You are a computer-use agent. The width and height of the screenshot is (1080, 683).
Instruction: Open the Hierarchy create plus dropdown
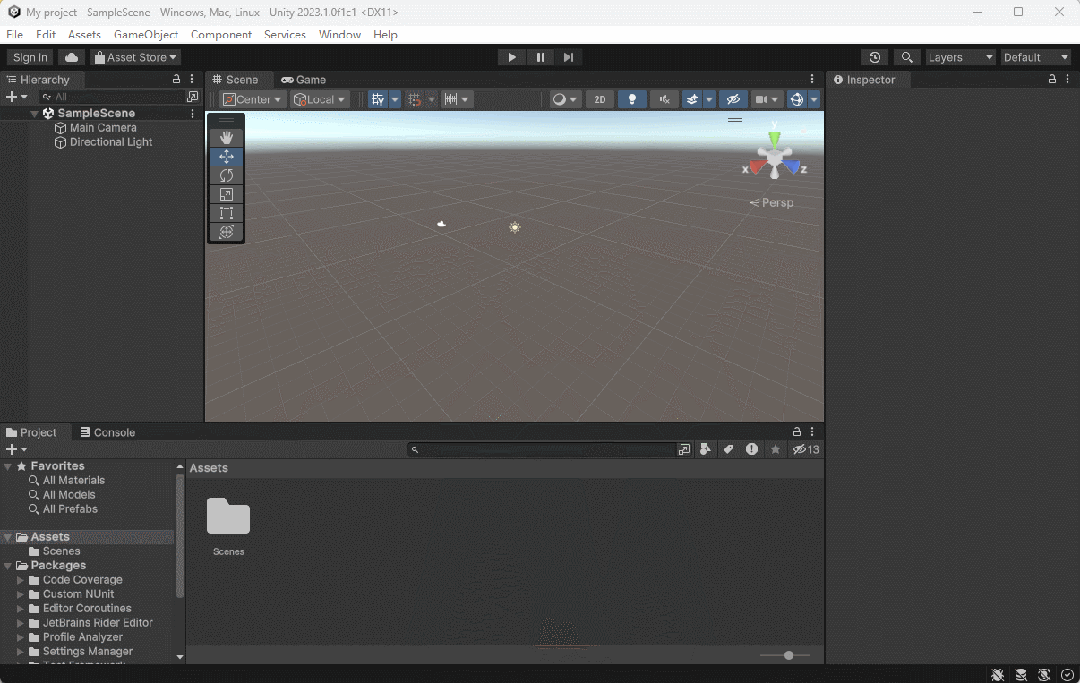[17, 97]
